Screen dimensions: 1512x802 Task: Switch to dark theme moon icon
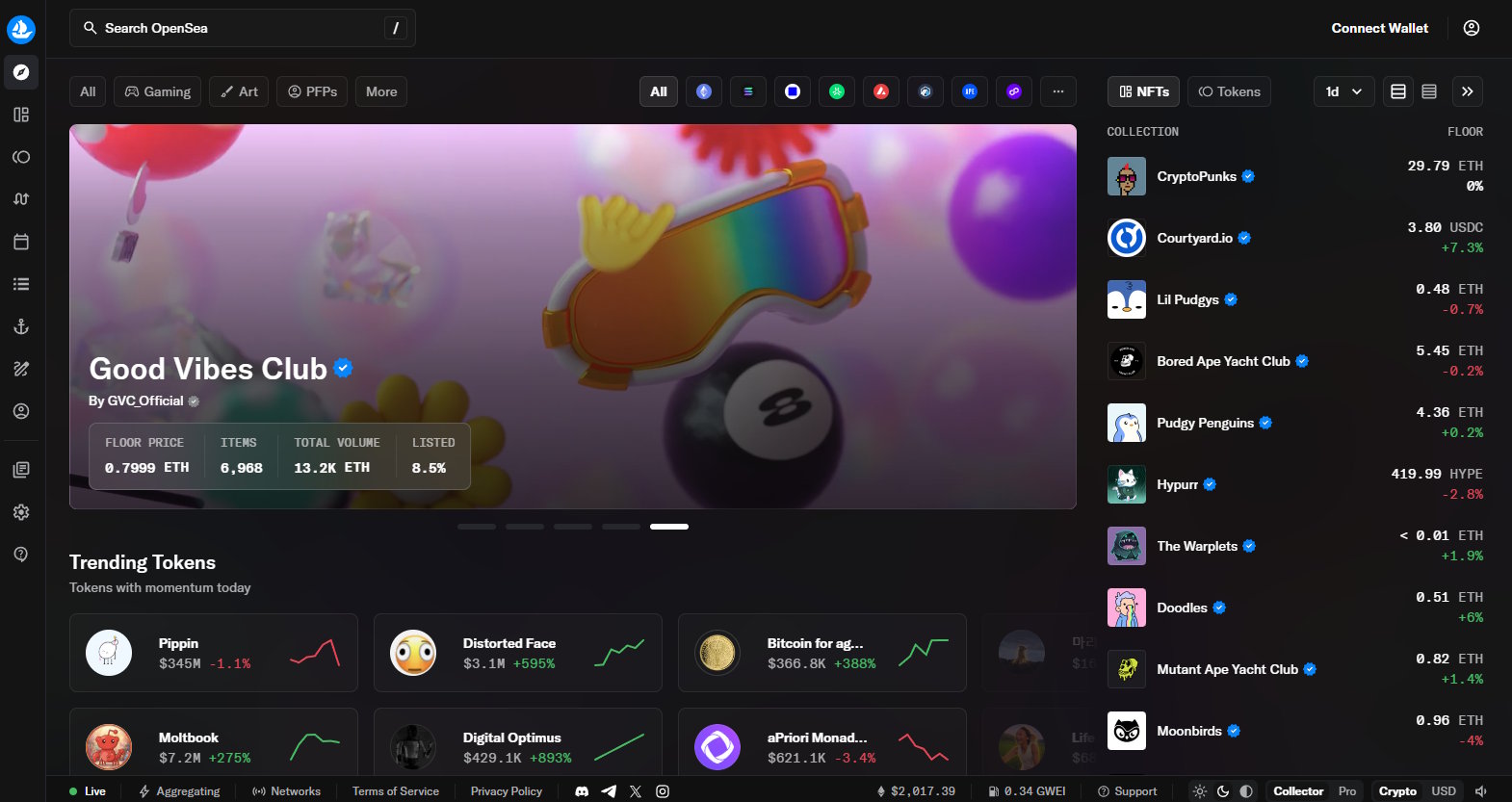tap(1223, 791)
